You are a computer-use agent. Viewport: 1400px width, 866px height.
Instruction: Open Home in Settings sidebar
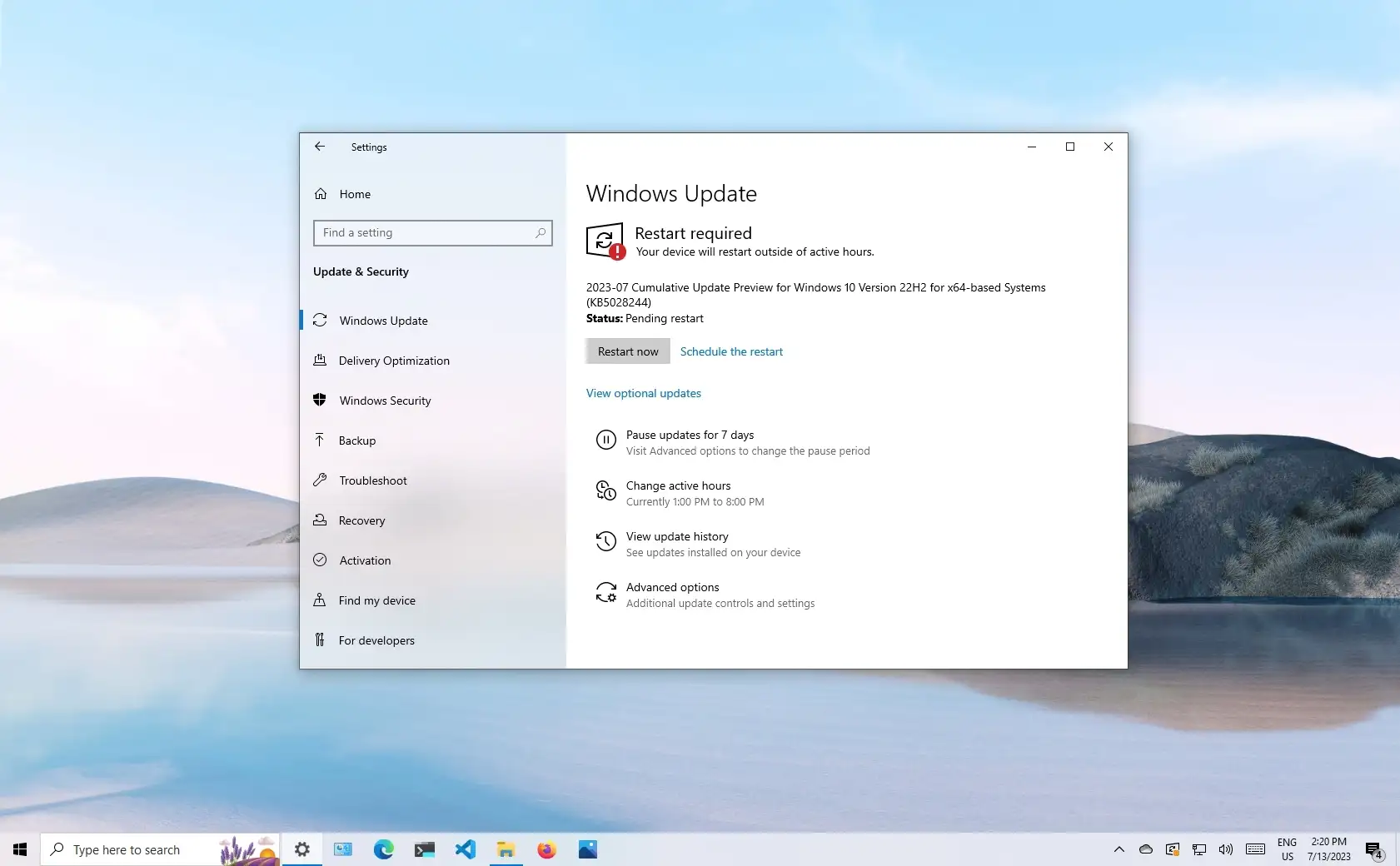click(x=432, y=194)
